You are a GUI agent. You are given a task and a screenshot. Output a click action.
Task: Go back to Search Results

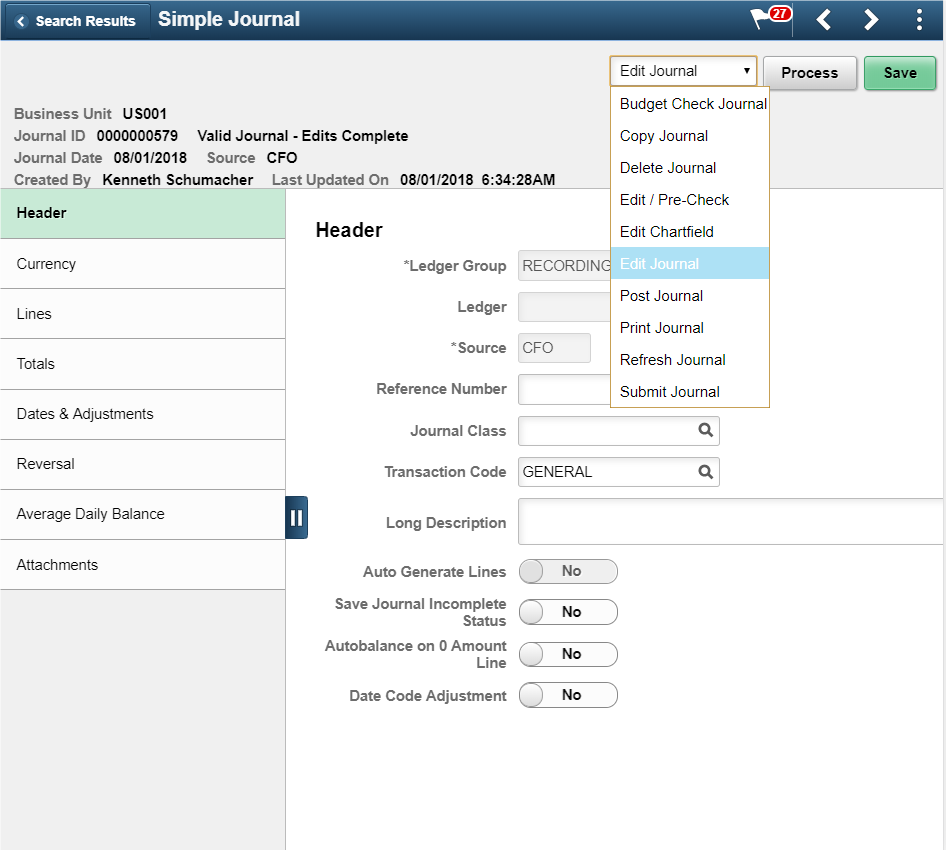(76, 21)
